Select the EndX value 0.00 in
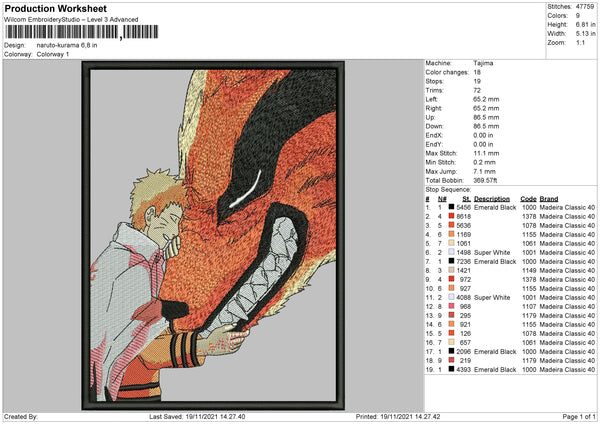This screenshot has height=424, width=600. click(483, 135)
